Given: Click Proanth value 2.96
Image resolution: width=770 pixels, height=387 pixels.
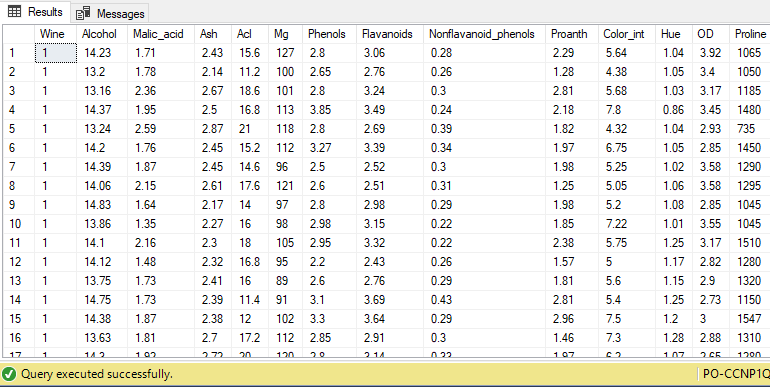Looking at the screenshot, I should click(563, 318).
